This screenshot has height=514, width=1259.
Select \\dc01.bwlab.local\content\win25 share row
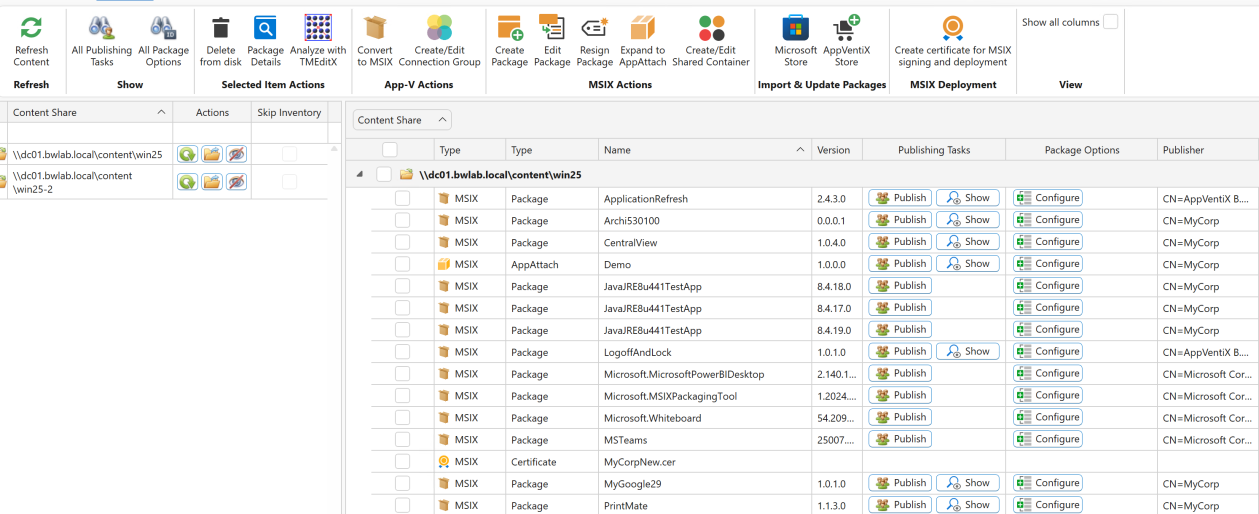pos(165,154)
